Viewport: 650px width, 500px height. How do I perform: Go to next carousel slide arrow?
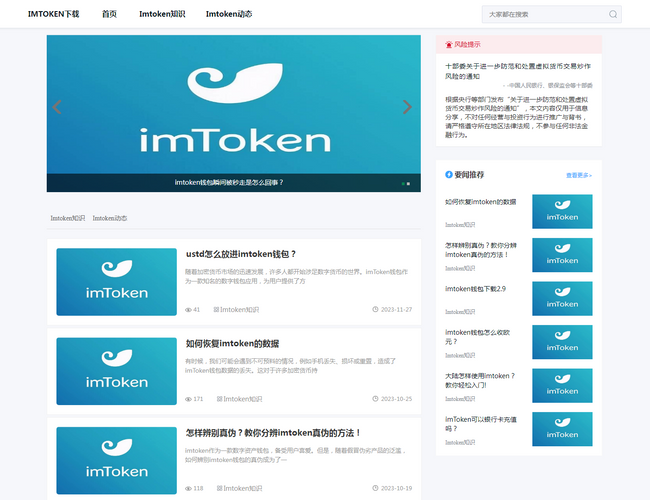[407, 107]
